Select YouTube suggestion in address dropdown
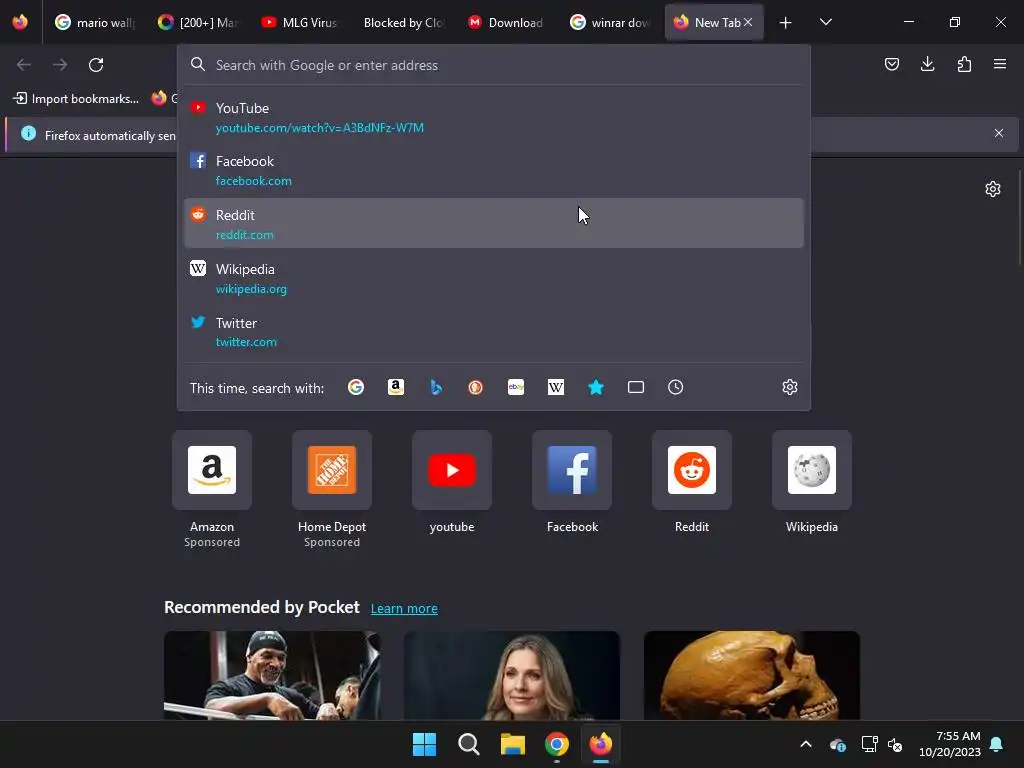The width and height of the screenshot is (1024, 768). pyautogui.click(x=494, y=117)
